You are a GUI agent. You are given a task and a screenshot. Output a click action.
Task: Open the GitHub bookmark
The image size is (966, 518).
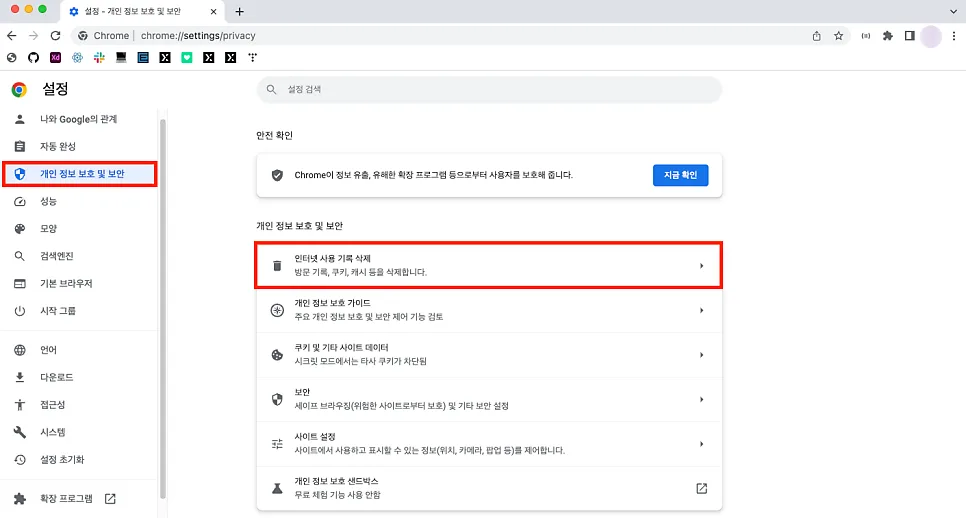pos(33,57)
